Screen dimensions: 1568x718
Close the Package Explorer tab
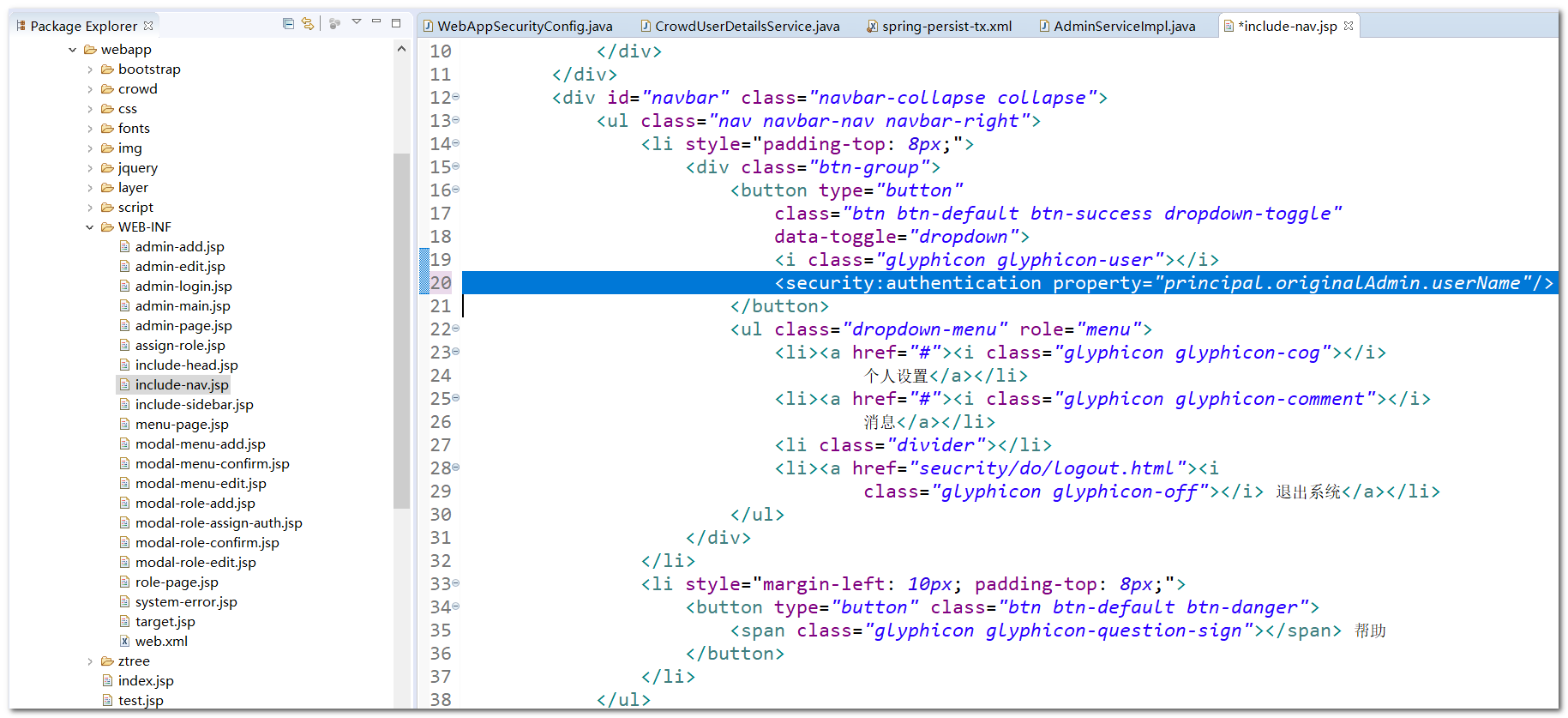point(148,26)
